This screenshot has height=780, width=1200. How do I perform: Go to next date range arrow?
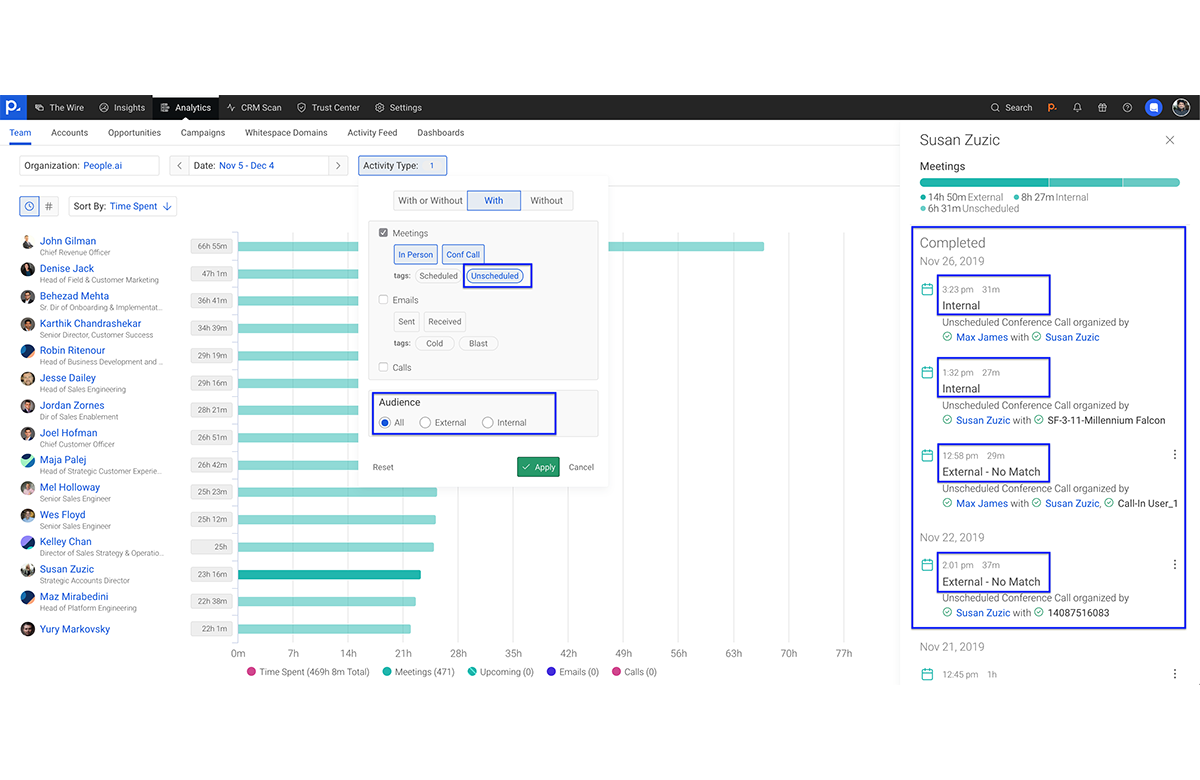(x=339, y=166)
